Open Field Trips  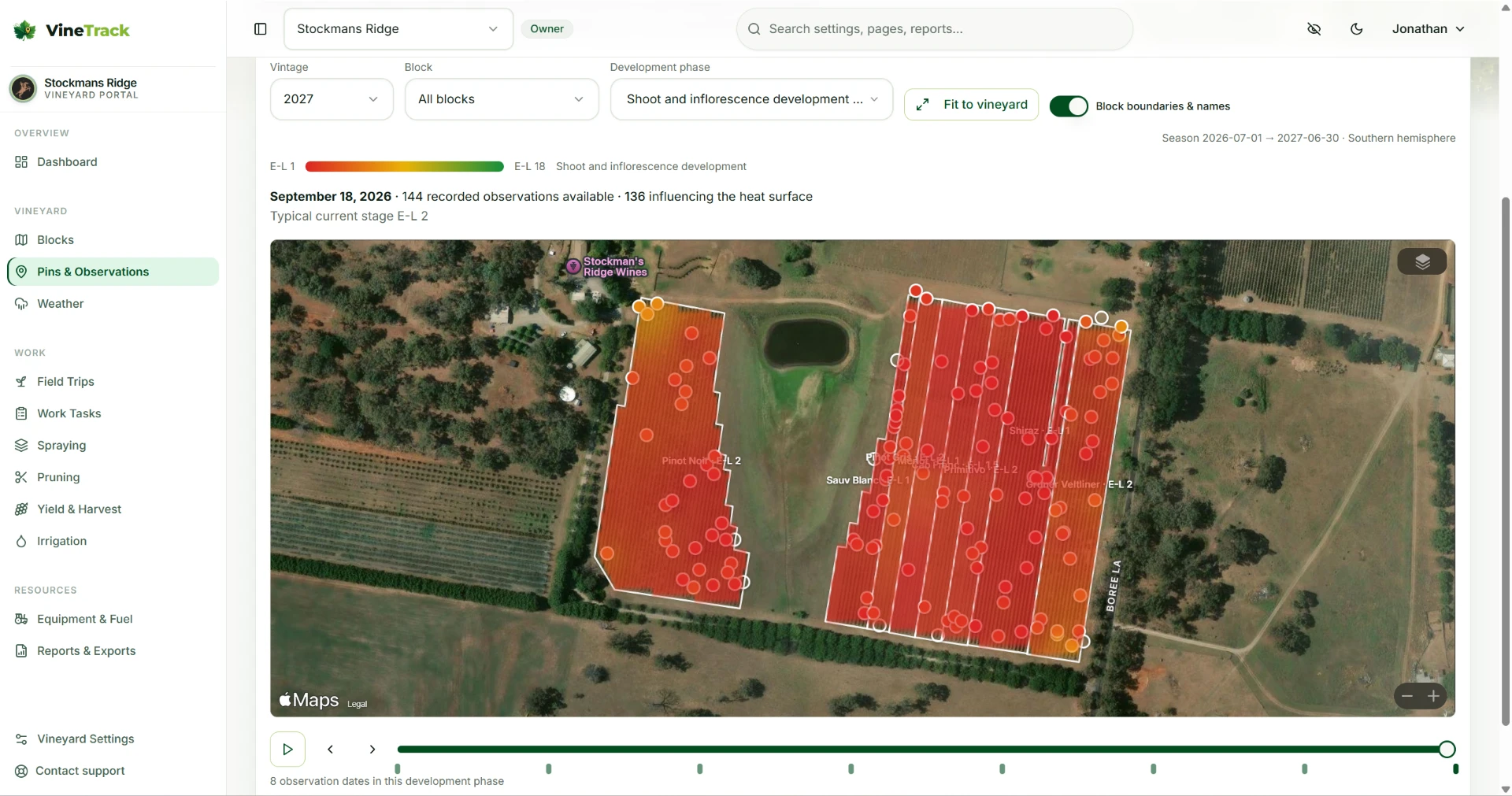pyautogui.click(x=113, y=382)
